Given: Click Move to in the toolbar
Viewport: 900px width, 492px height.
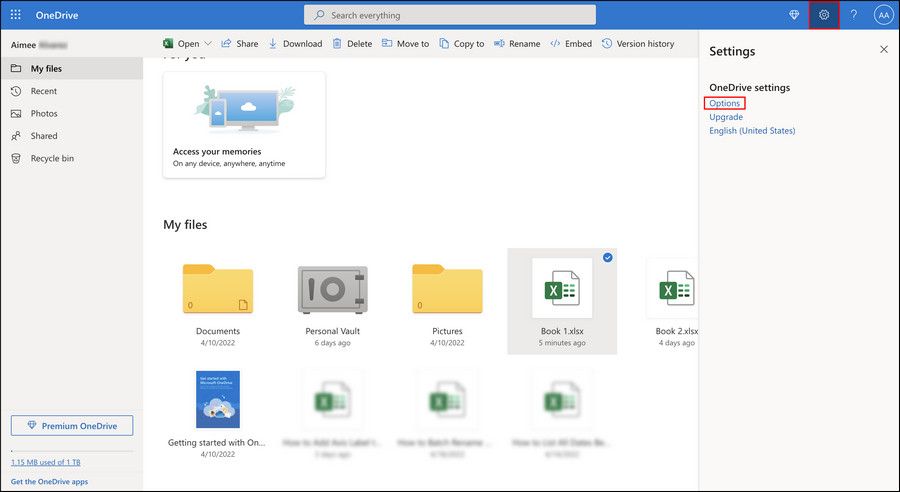Looking at the screenshot, I should click(x=405, y=44).
